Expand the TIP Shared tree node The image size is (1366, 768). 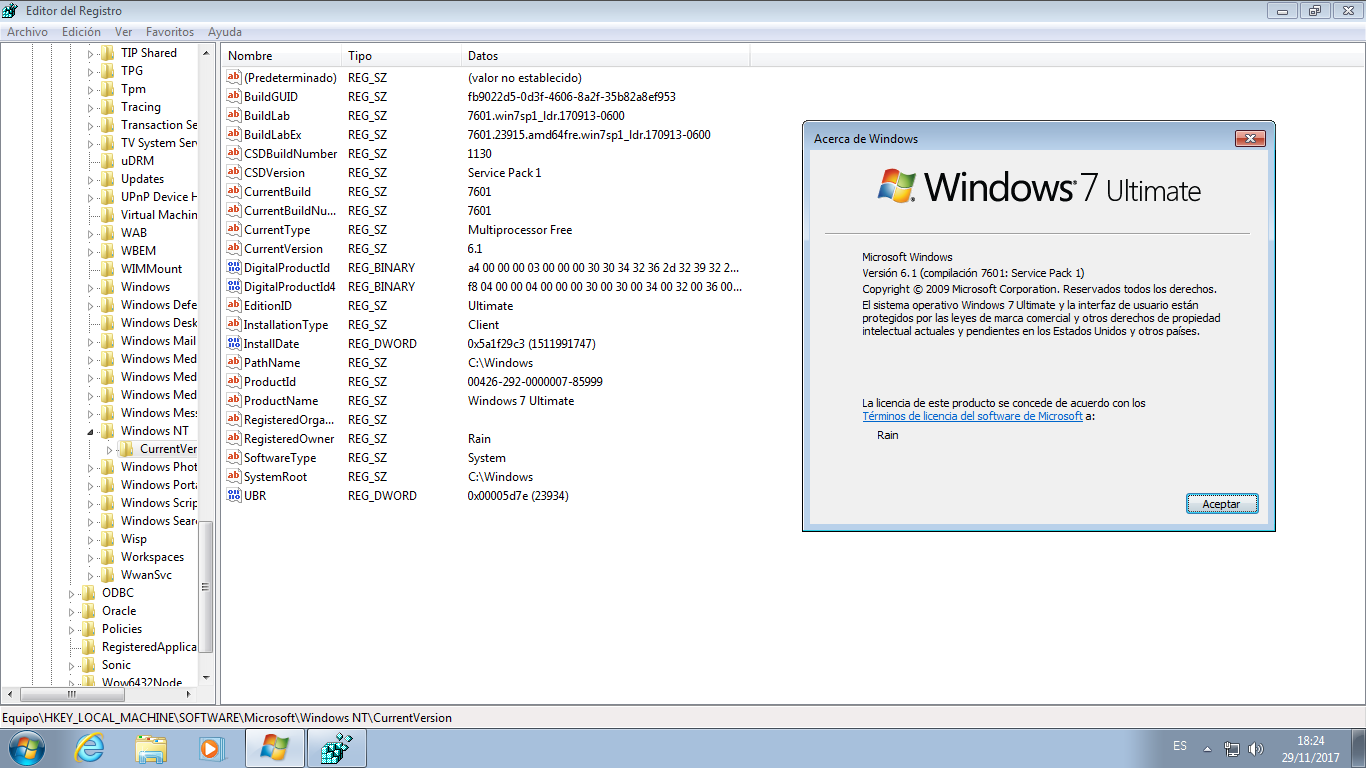click(90, 53)
